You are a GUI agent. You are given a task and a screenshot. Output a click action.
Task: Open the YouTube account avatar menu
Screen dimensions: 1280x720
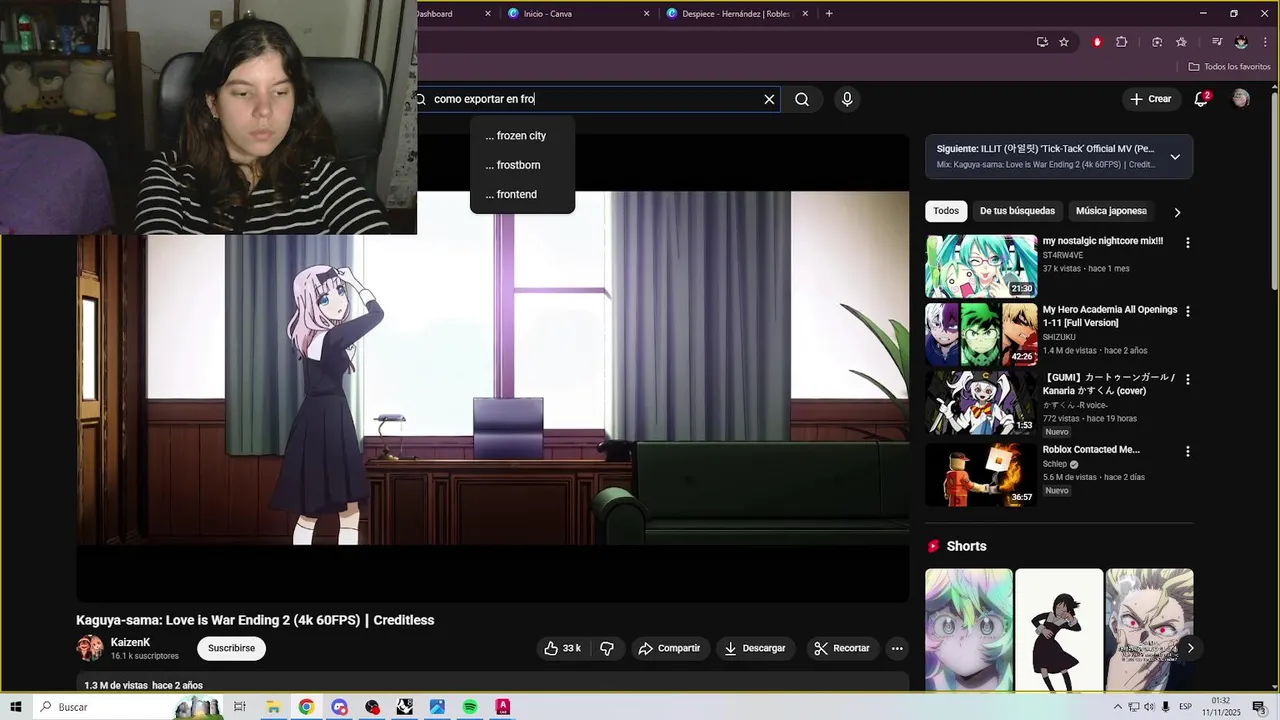coord(1241,99)
